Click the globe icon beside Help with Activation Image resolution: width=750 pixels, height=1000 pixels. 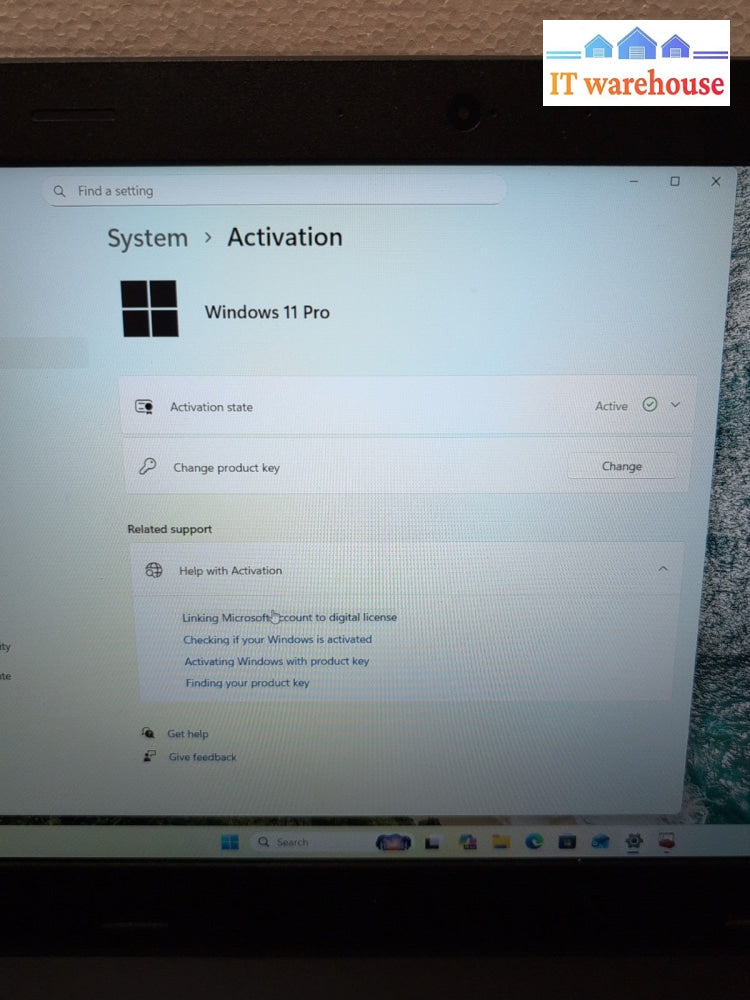coord(154,570)
